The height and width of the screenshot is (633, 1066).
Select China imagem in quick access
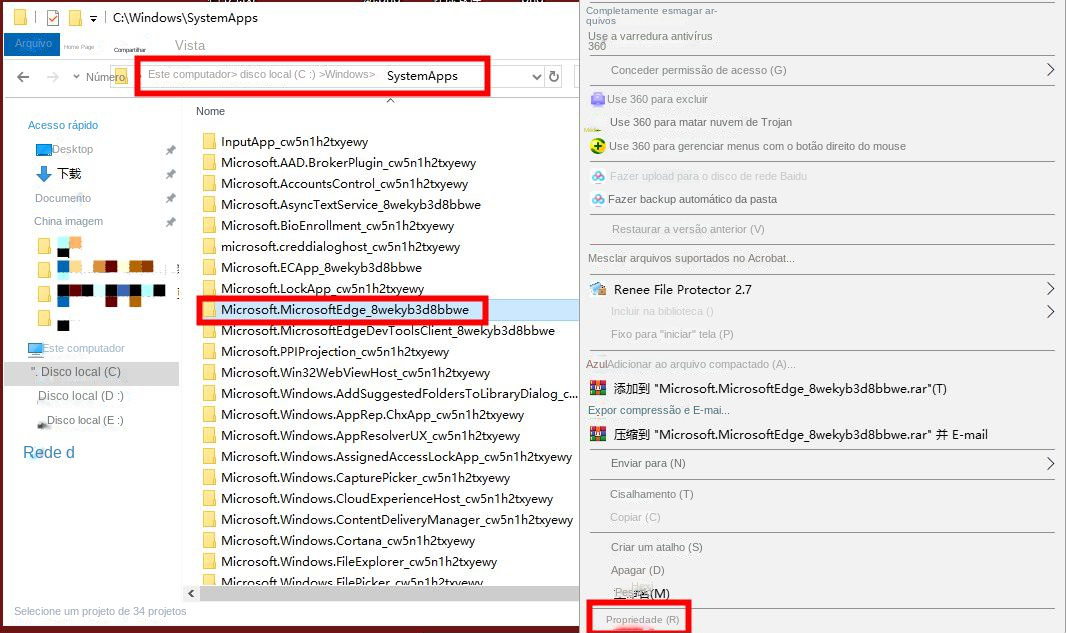69,221
